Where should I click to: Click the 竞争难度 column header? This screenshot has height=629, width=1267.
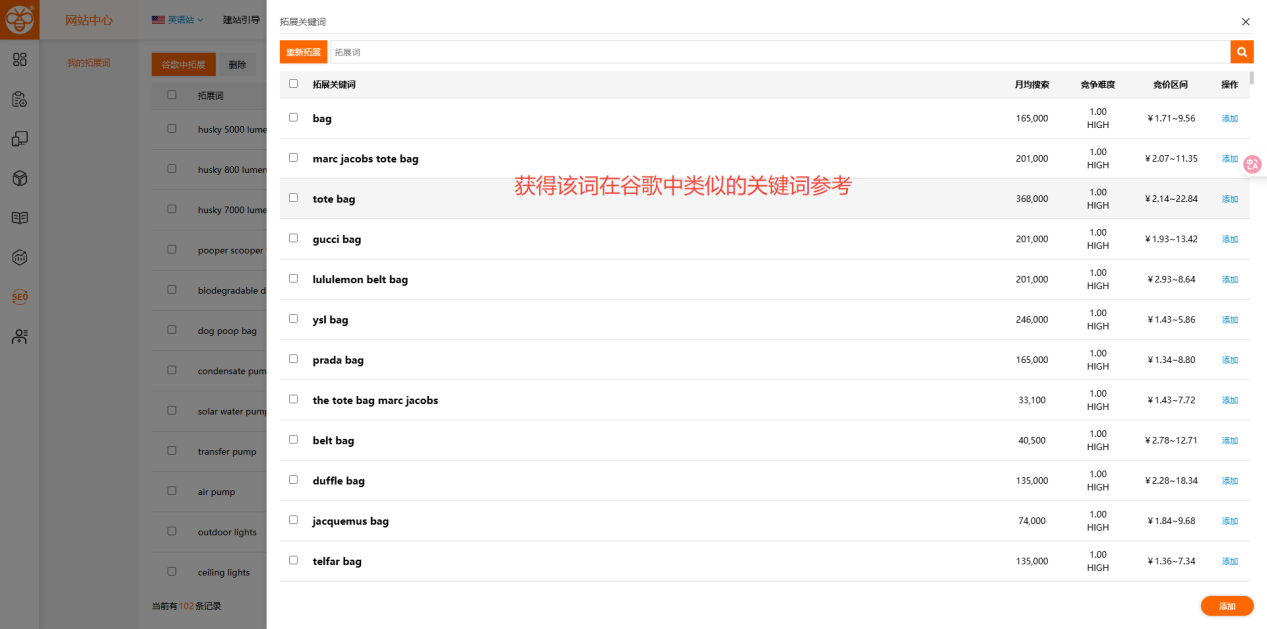point(1098,85)
